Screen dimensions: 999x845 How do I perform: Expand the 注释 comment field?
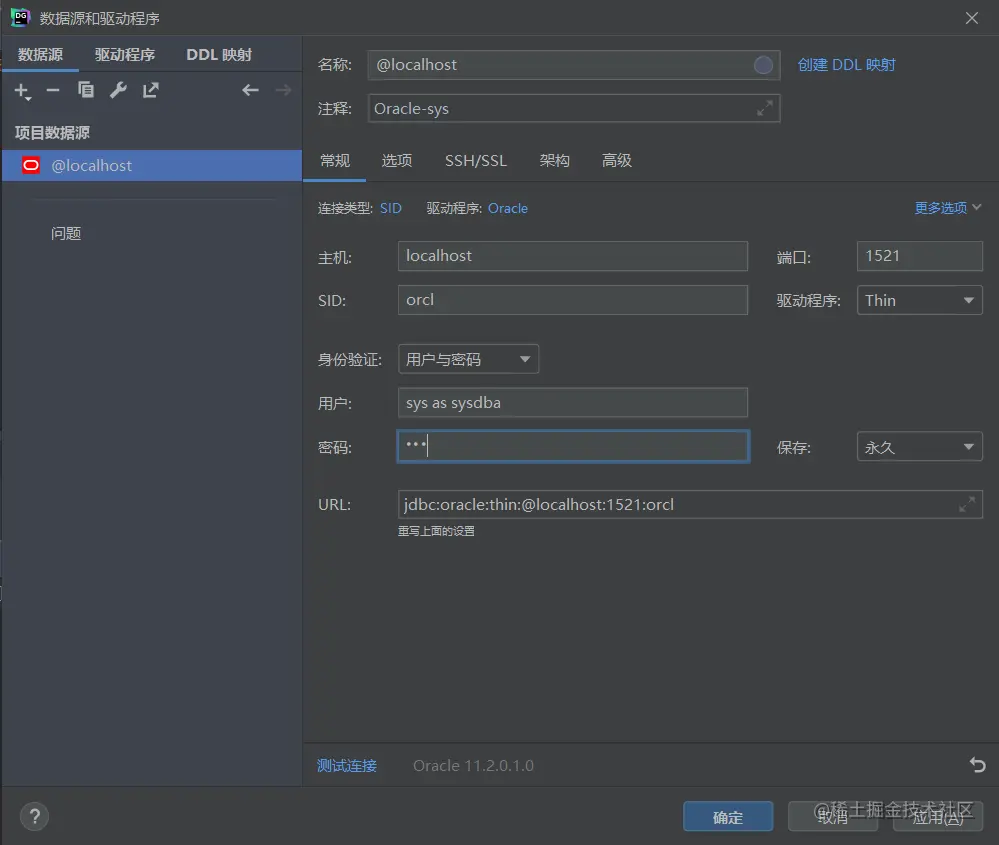coord(765,108)
